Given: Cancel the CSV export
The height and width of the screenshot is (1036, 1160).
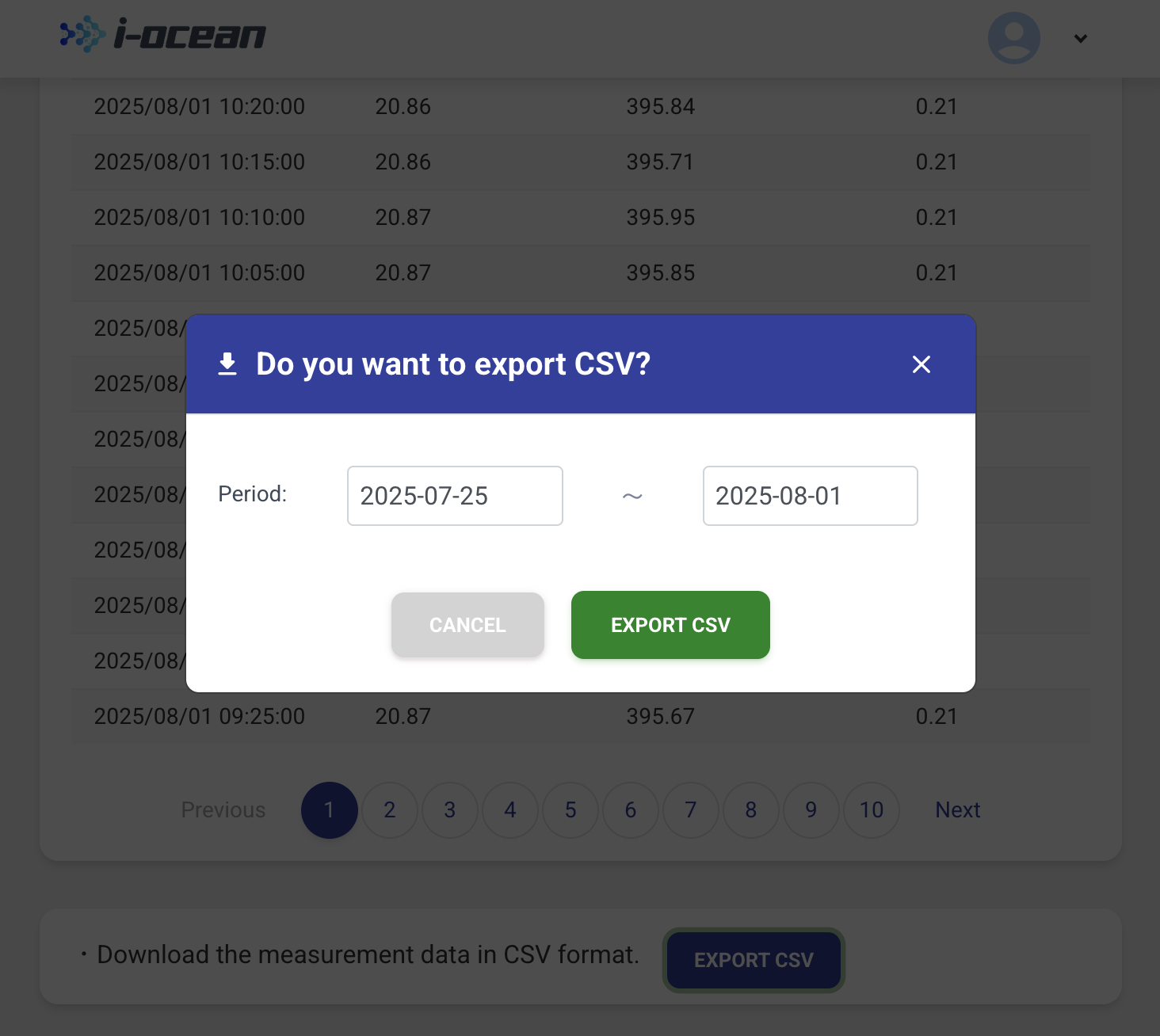Looking at the screenshot, I should tap(467, 625).
